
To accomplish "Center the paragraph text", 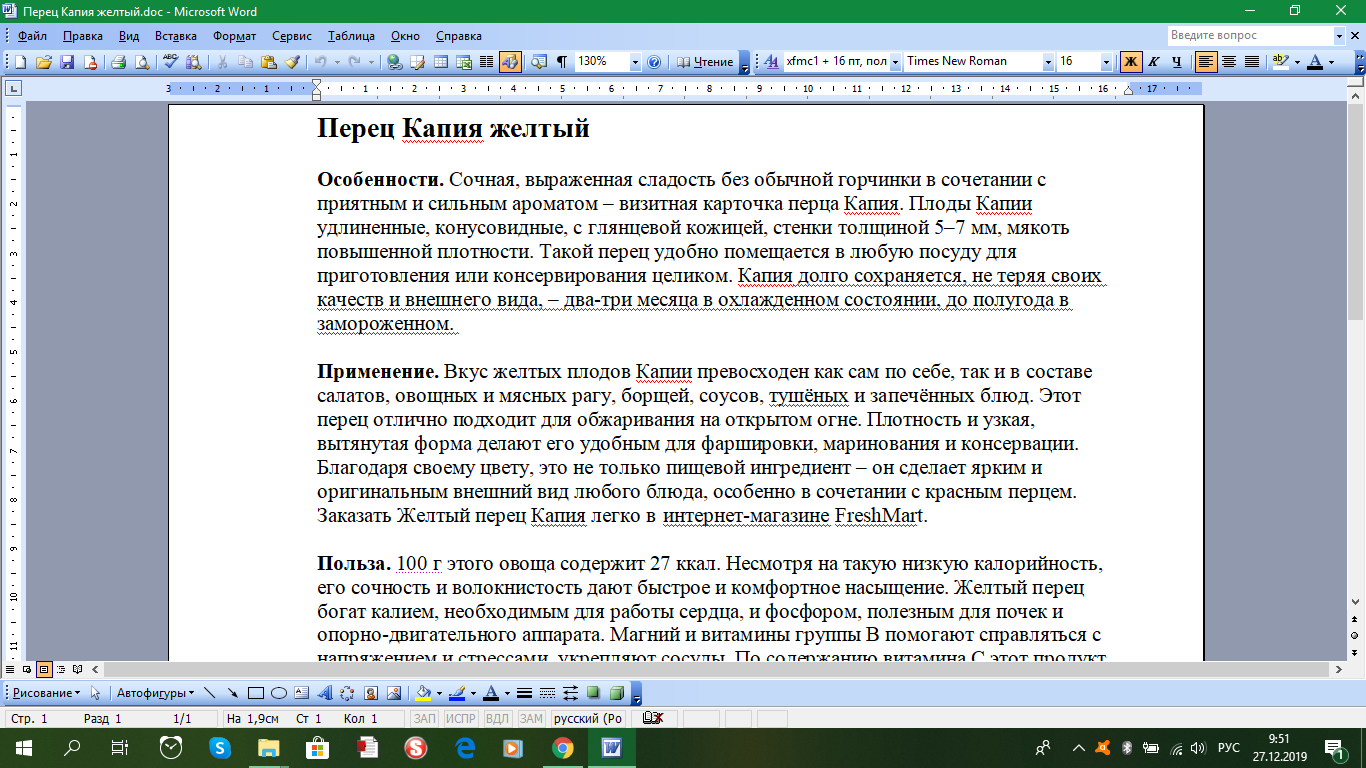I will click(1229, 61).
